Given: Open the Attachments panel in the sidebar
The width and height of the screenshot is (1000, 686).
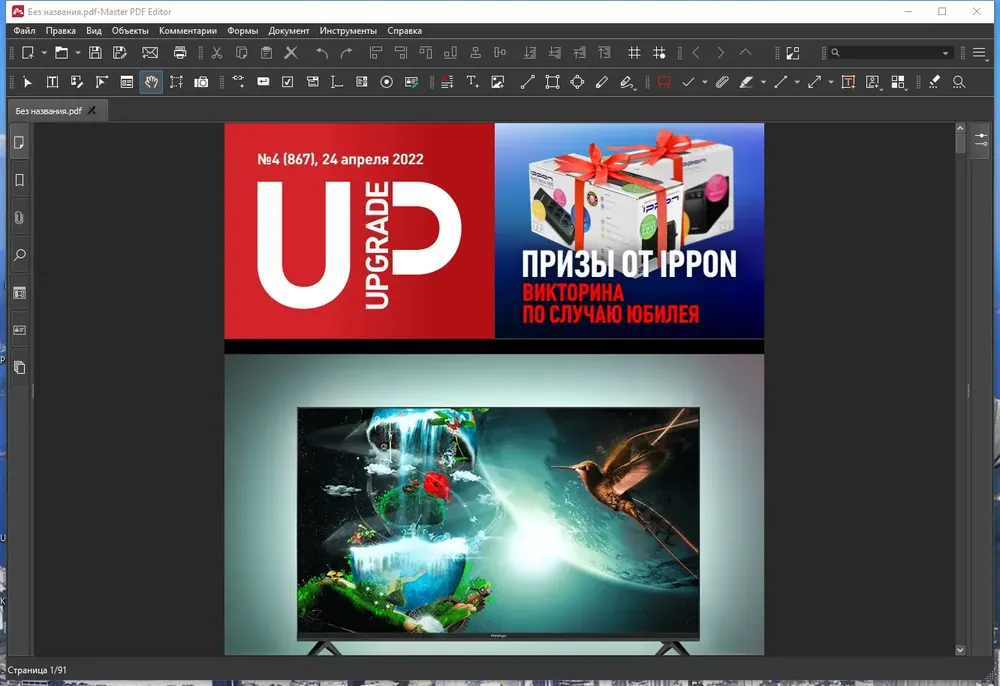Looking at the screenshot, I should [x=20, y=218].
